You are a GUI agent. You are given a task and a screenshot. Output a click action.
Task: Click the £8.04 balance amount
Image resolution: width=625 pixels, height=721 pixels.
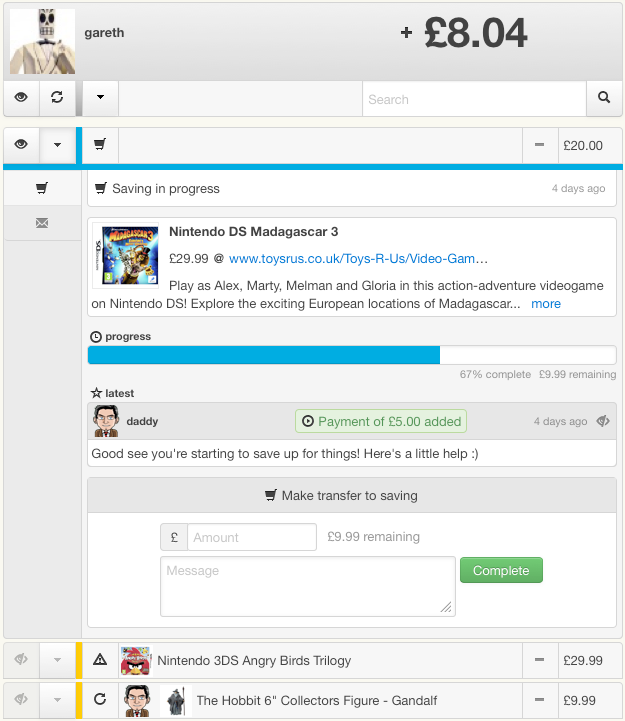476,33
